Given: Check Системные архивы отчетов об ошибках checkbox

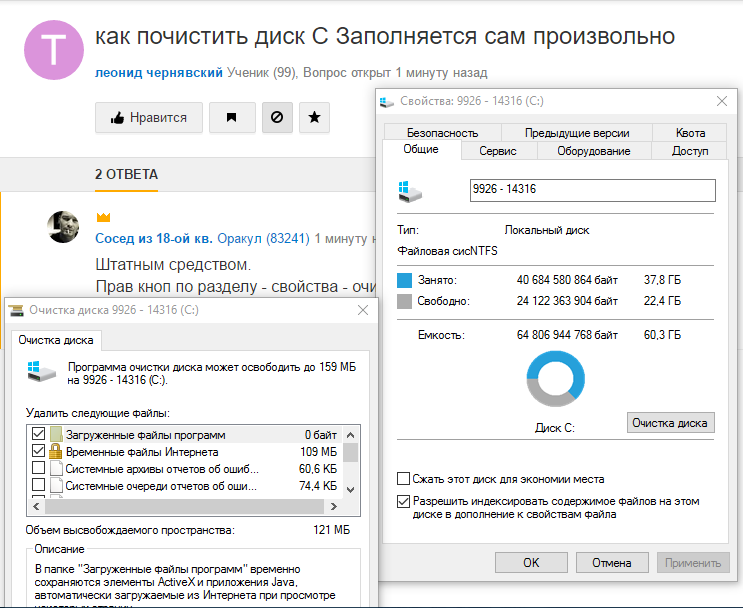Looking at the screenshot, I should tap(38, 468).
